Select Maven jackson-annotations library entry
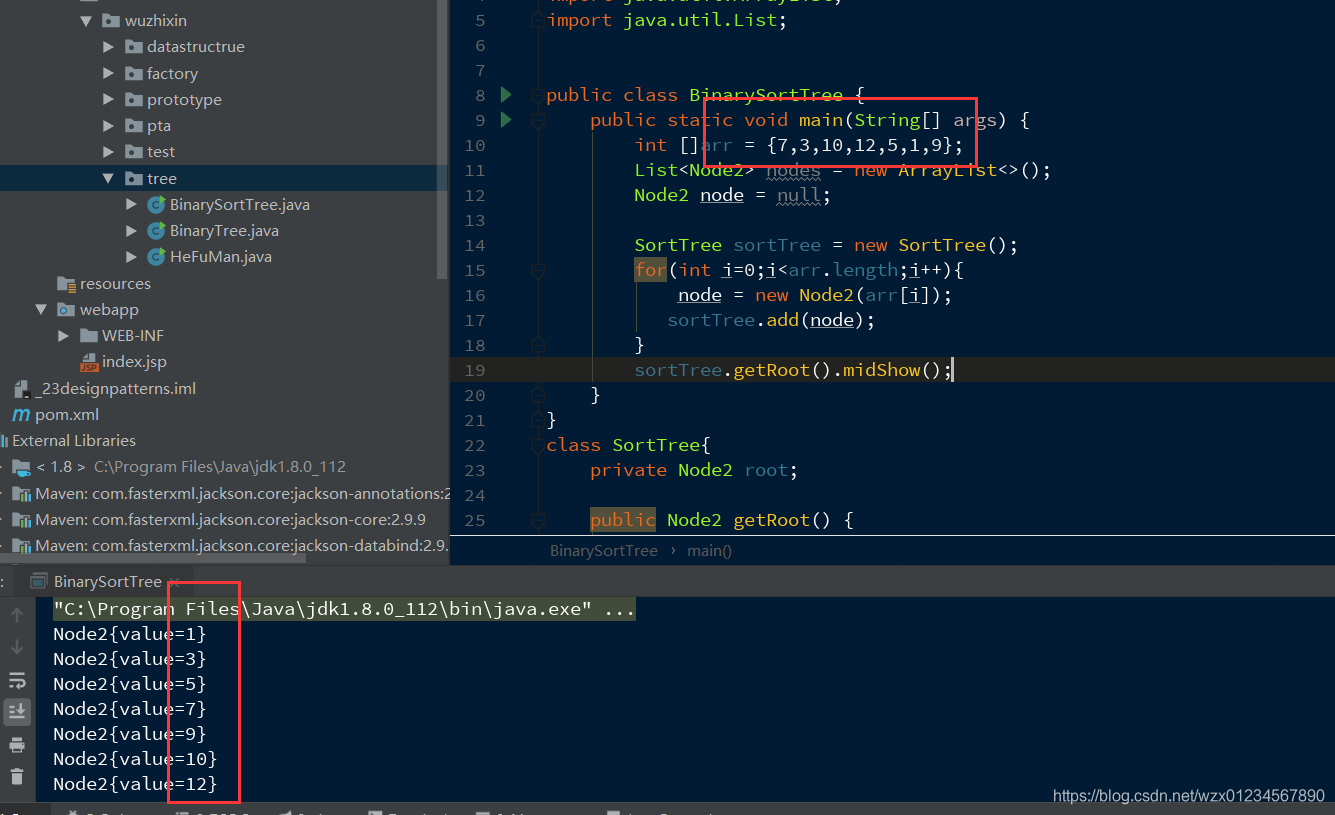Screen dimensions: 1335x815 tap(242, 494)
